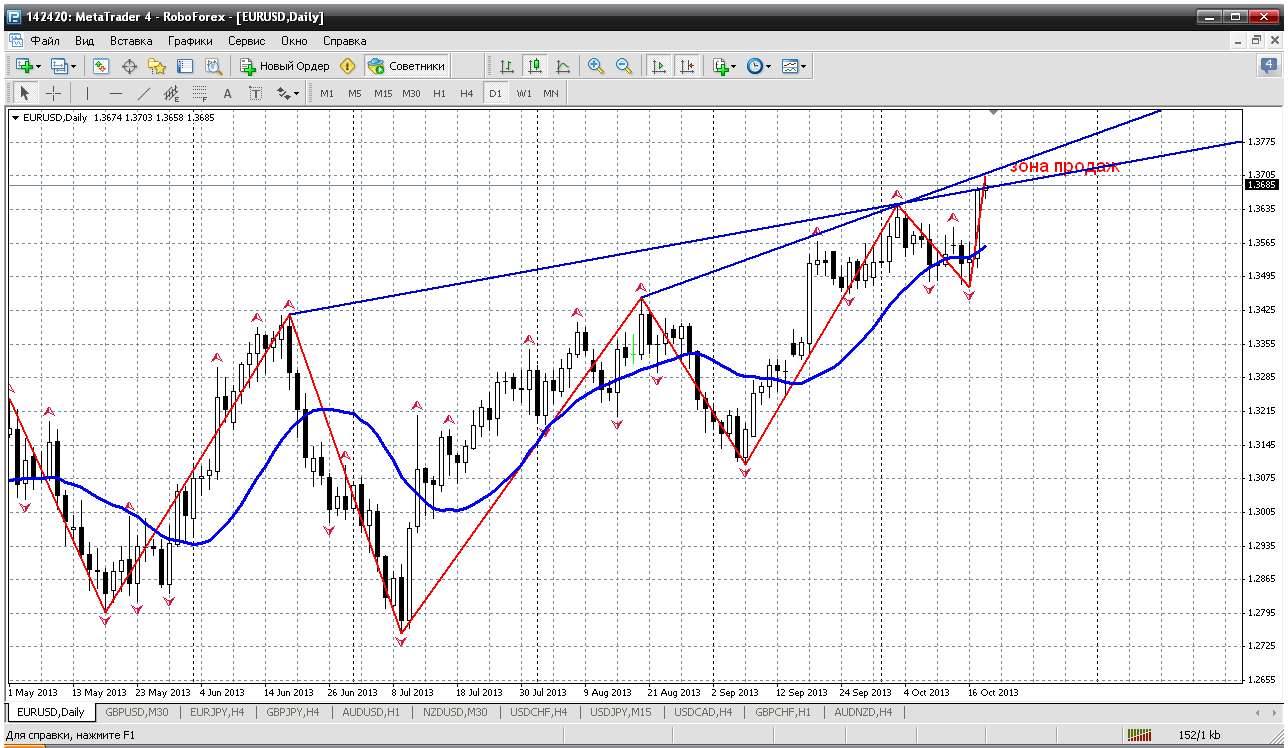Open the Profiles icon
The image size is (1288, 748).
pyautogui.click(x=58, y=66)
